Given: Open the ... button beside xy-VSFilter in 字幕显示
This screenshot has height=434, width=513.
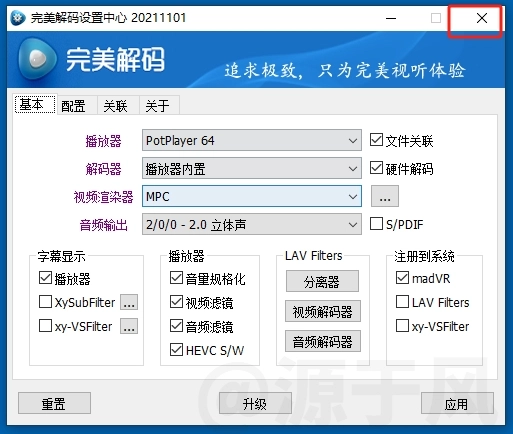Looking at the screenshot, I should click(x=129, y=326).
